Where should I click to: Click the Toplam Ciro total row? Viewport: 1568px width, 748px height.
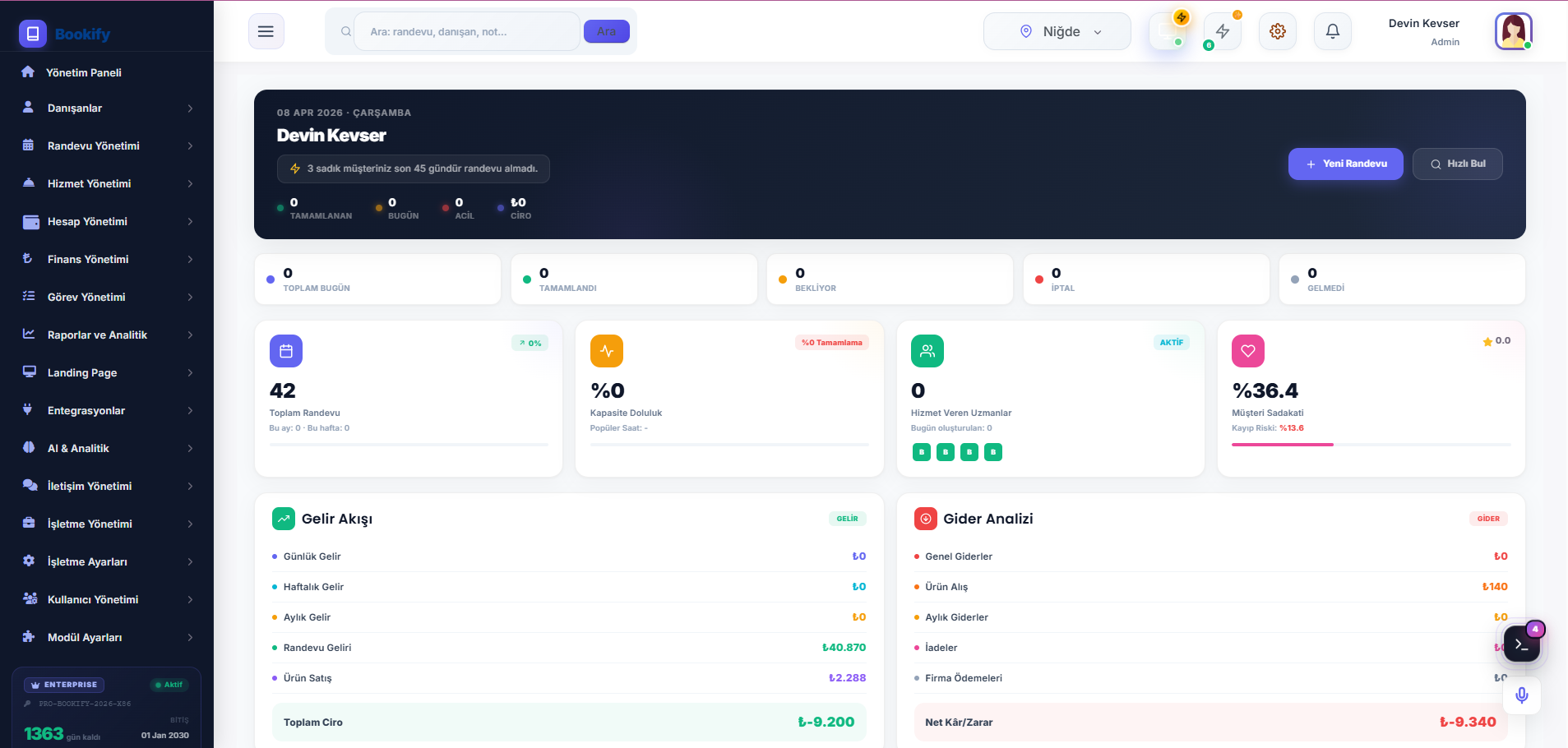tap(569, 722)
